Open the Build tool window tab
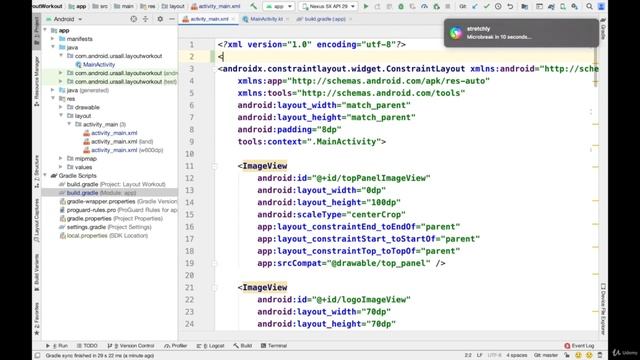This screenshot has width=640, height=360. 242,346
